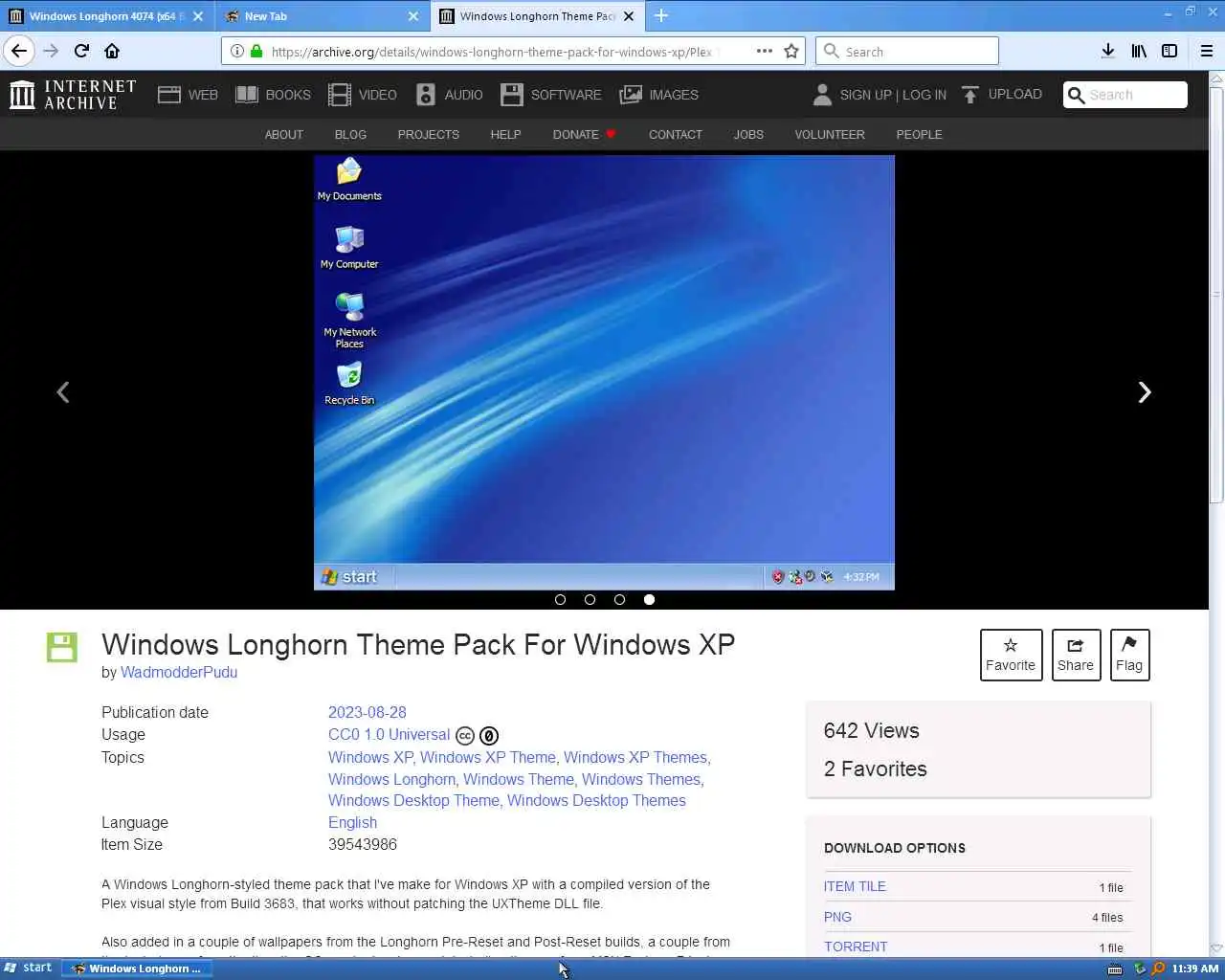
Task: Flag this item
Action: (x=1129, y=655)
